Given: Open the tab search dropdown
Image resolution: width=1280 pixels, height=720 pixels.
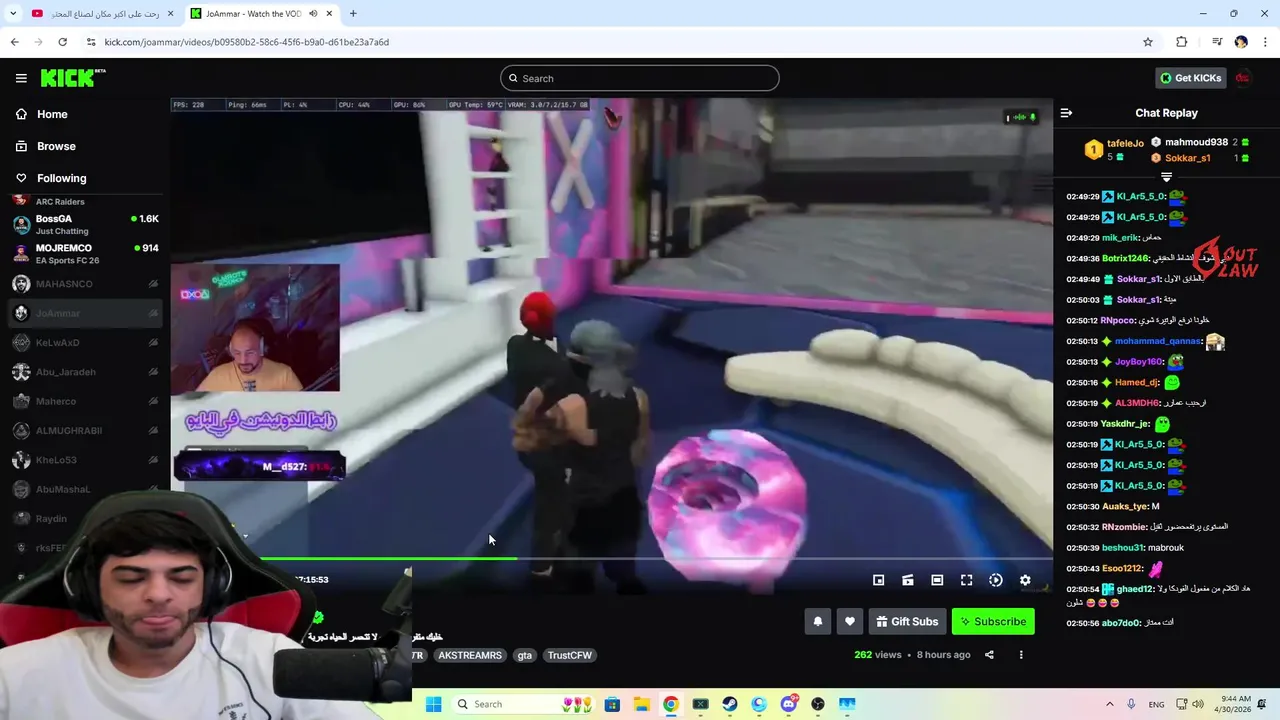Looking at the screenshot, I should pyautogui.click(x=13, y=14).
